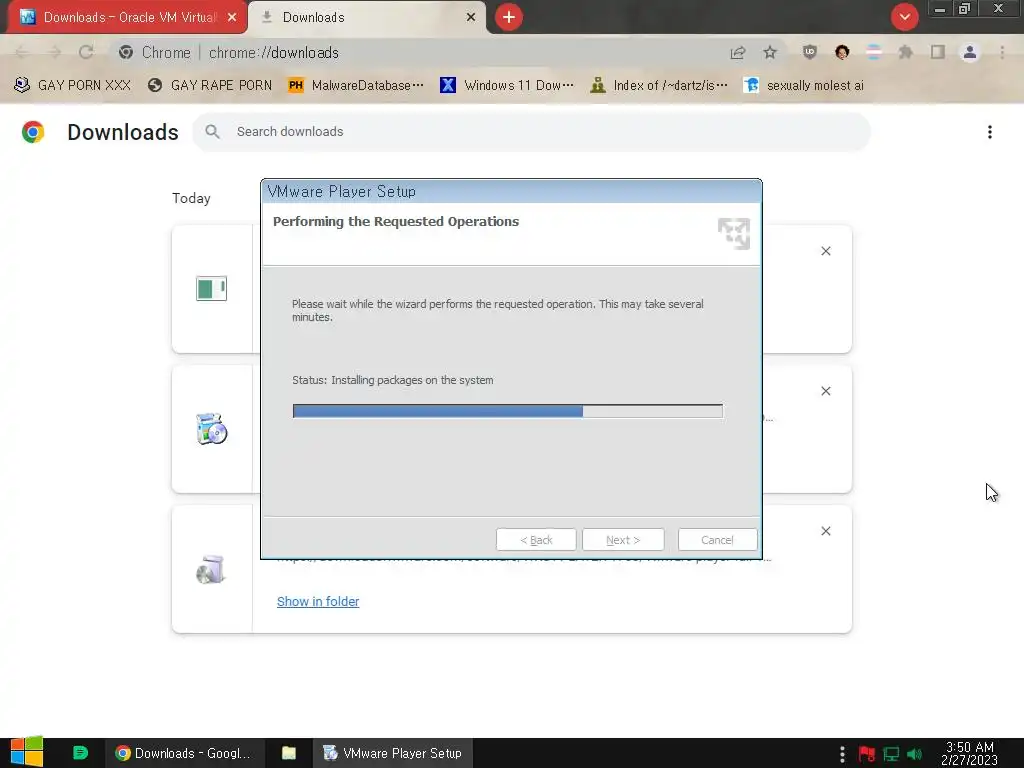Select VMware Player Setup taskbar button

392,753
